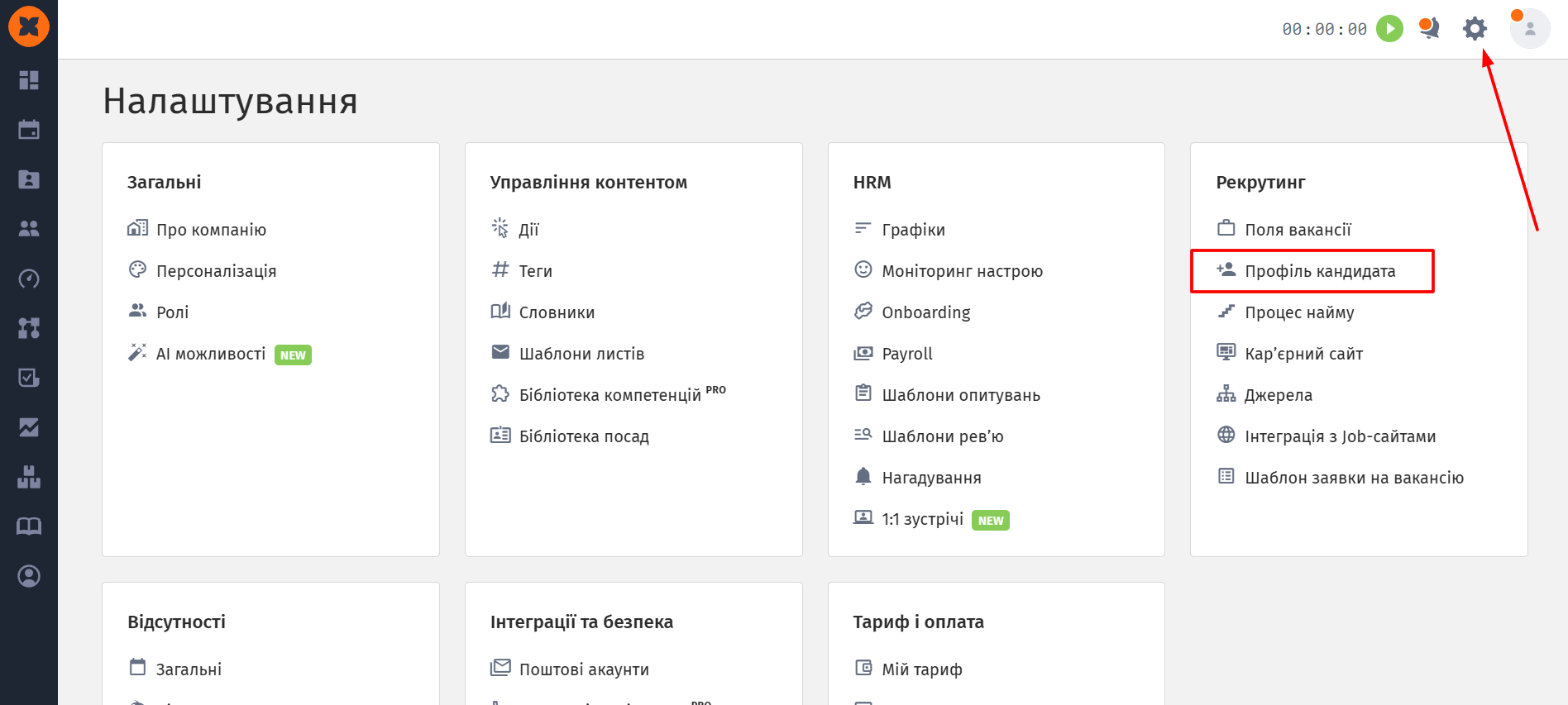The width and height of the screenshot is (1568, 705).
Task: Open the stacked blocks sidebar icon
Action: 29,477
